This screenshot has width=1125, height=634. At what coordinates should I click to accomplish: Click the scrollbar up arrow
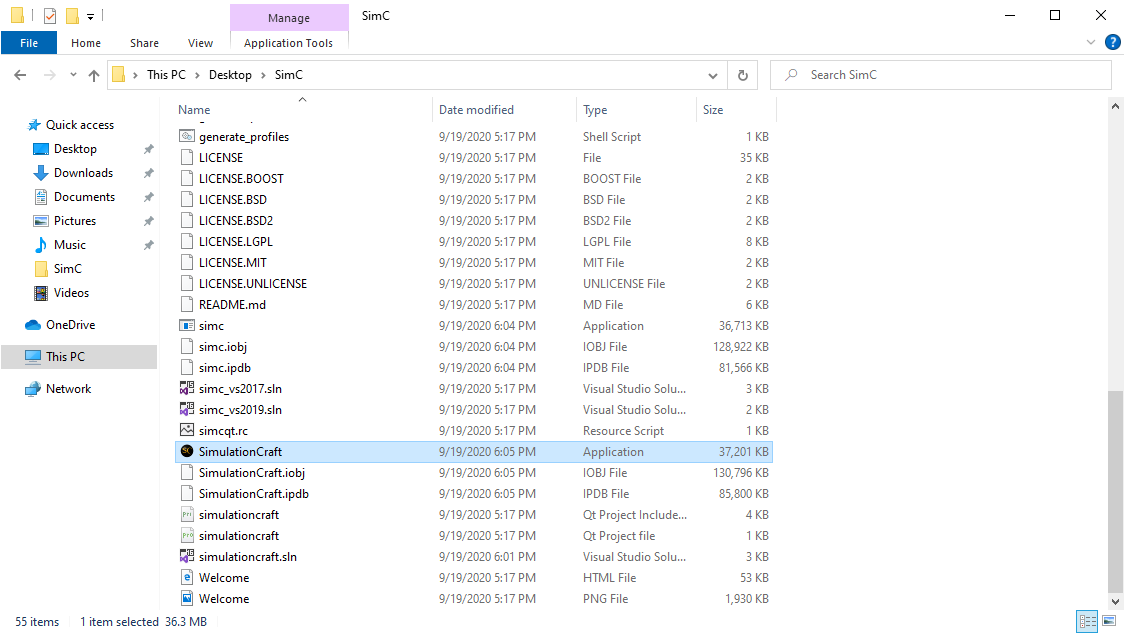(1115, 106)
